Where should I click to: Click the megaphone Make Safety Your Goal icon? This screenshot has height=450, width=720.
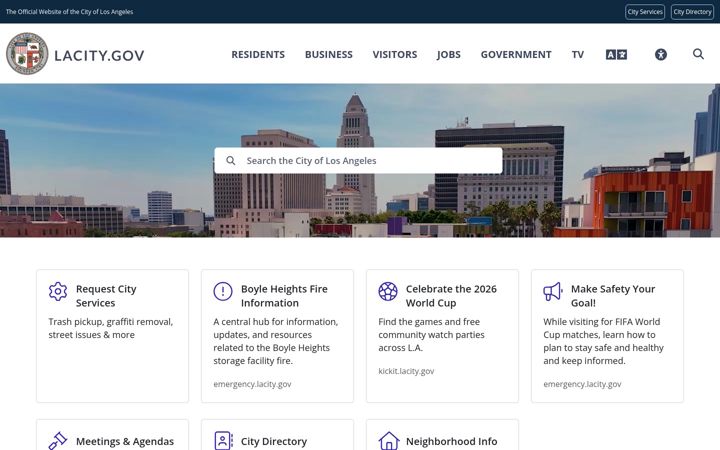click(x=553, y=292)
